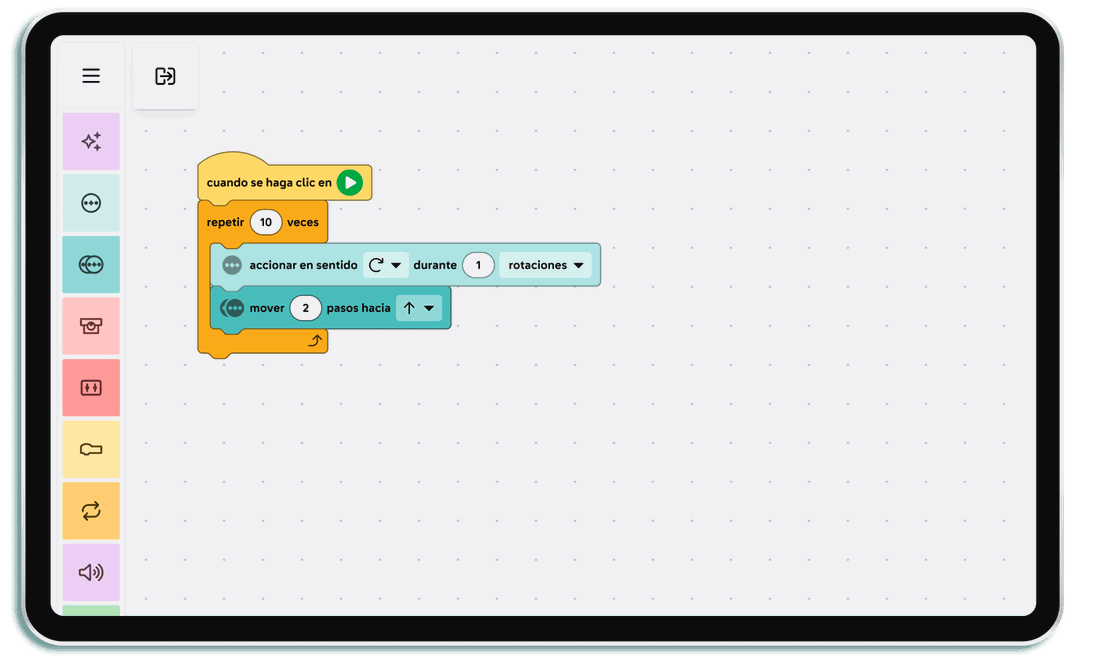Image resolution: width=1100 pixels, height=660 pixels.
Task: Click the motor icon on 'accionar' block
Action: 232,265
